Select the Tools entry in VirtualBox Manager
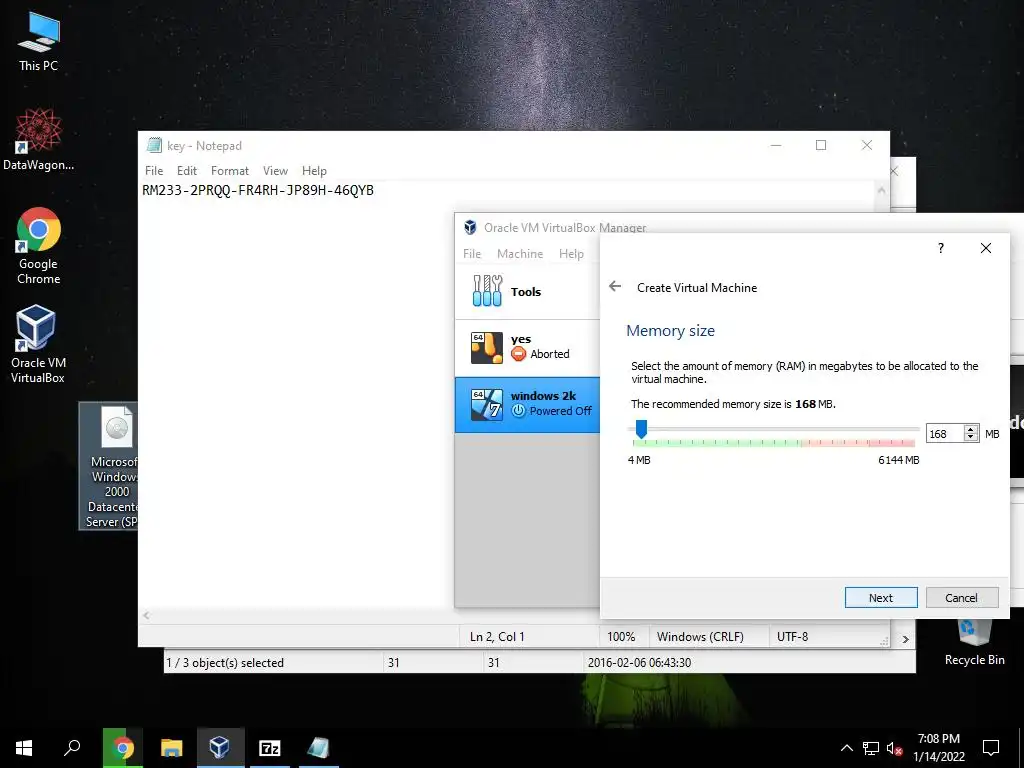 [x=527, y=291]
